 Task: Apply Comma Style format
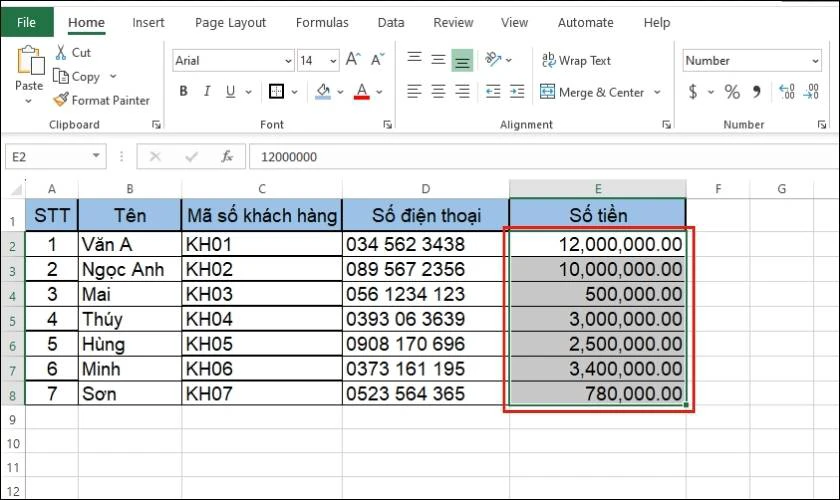tap(756, 92)
